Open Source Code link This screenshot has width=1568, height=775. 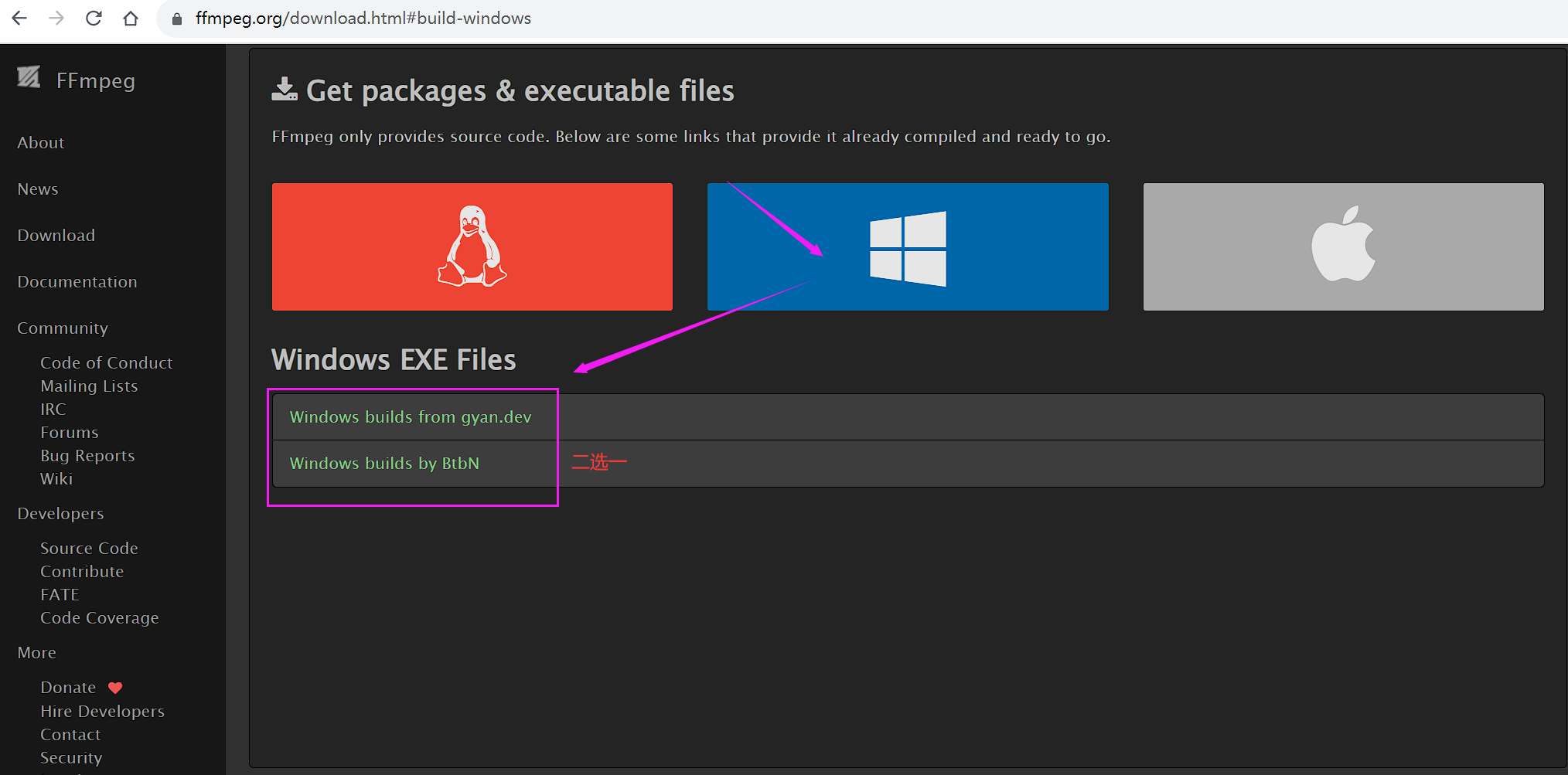(x=89, y=549)
